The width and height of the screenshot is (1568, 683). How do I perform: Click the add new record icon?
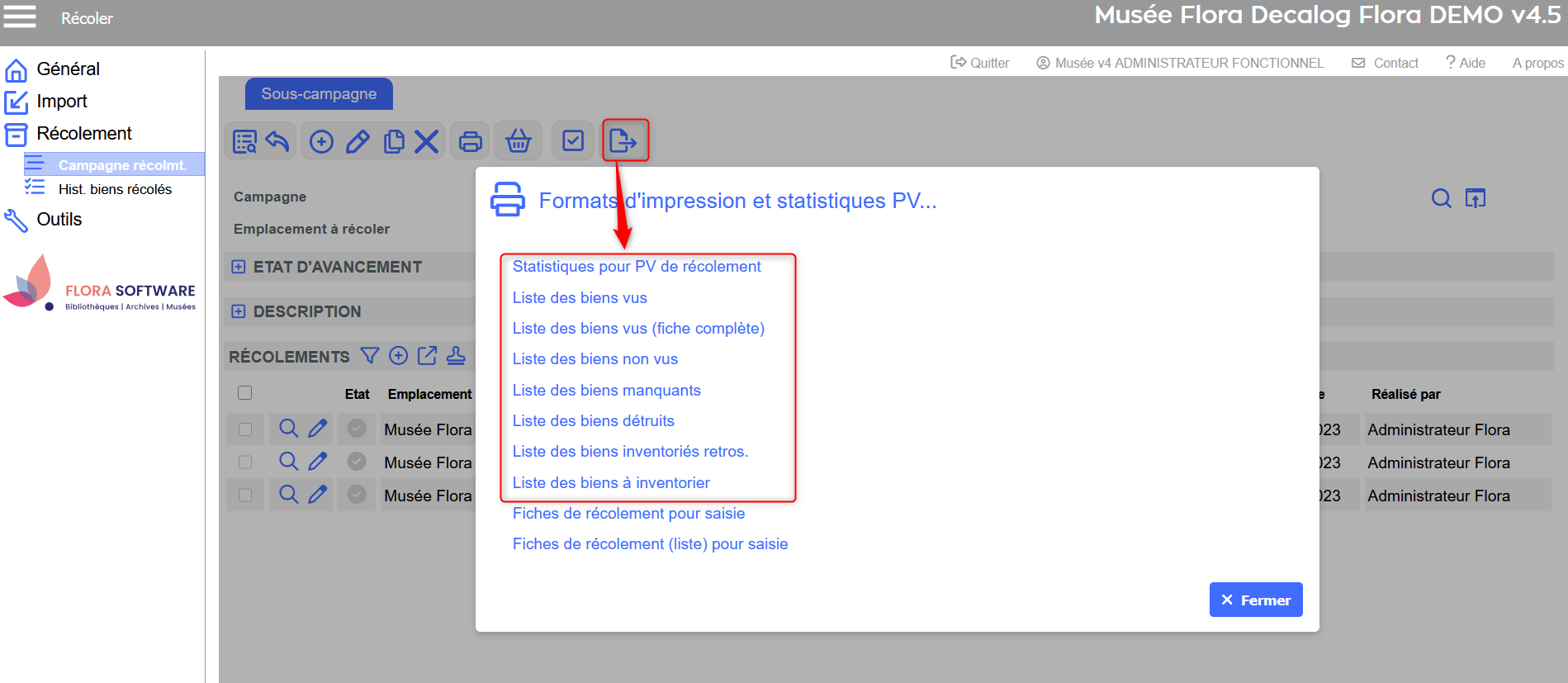coord(321,141)
